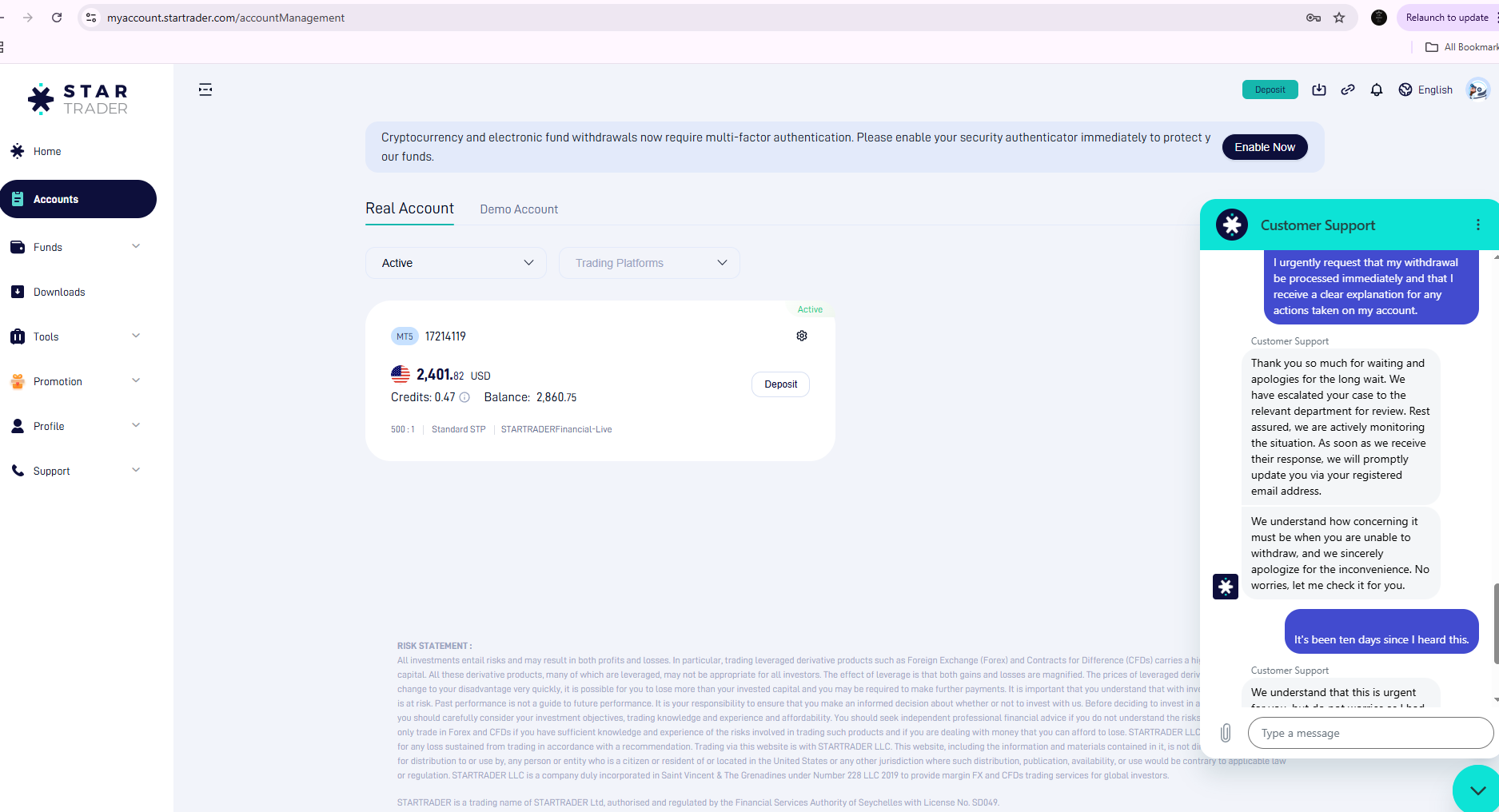Select Accounts in the sidebar
Viewport: 1499px width, 812px height.
coord(78,199)
